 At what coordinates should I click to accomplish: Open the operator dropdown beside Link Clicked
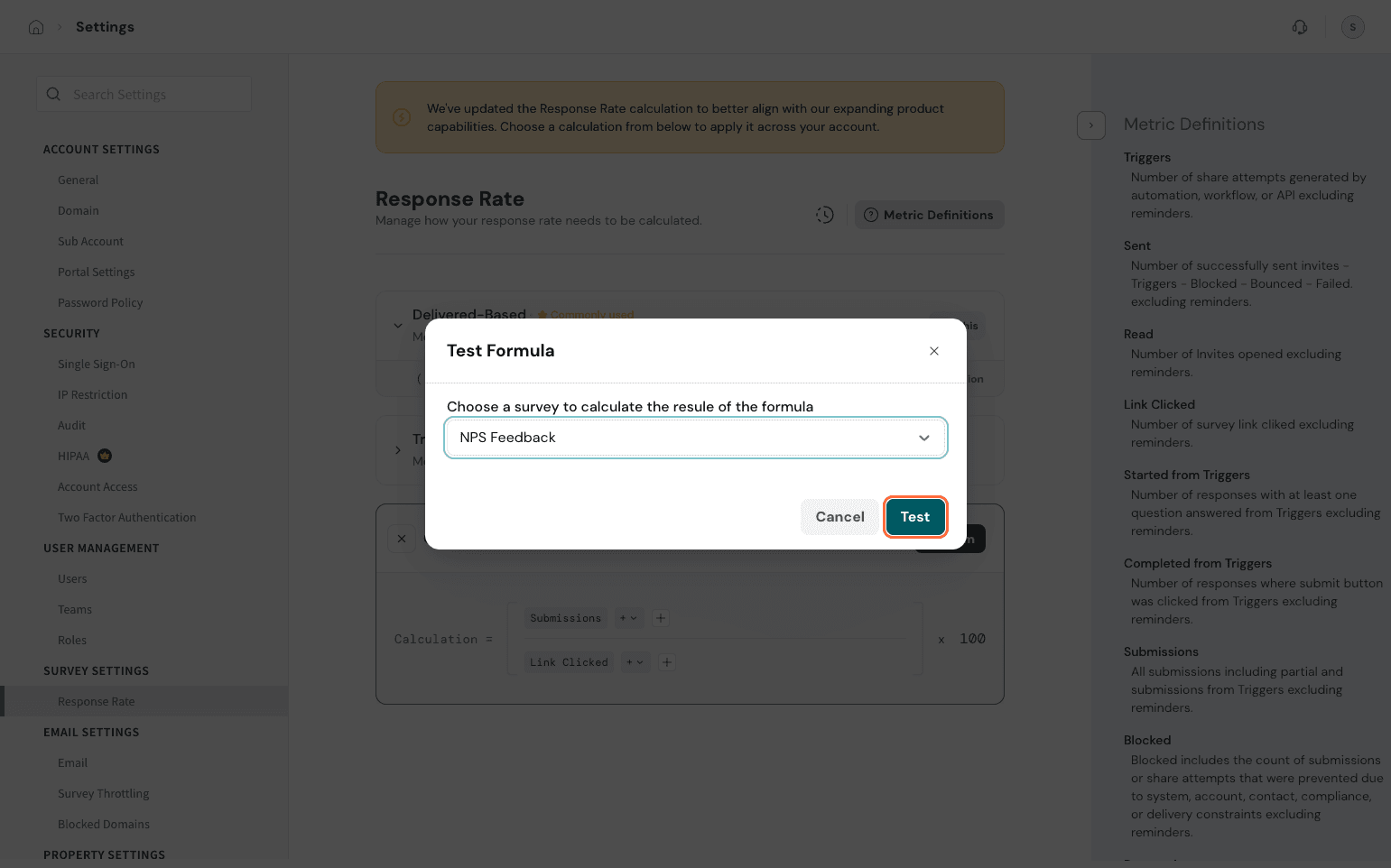[x=635, y=662]
